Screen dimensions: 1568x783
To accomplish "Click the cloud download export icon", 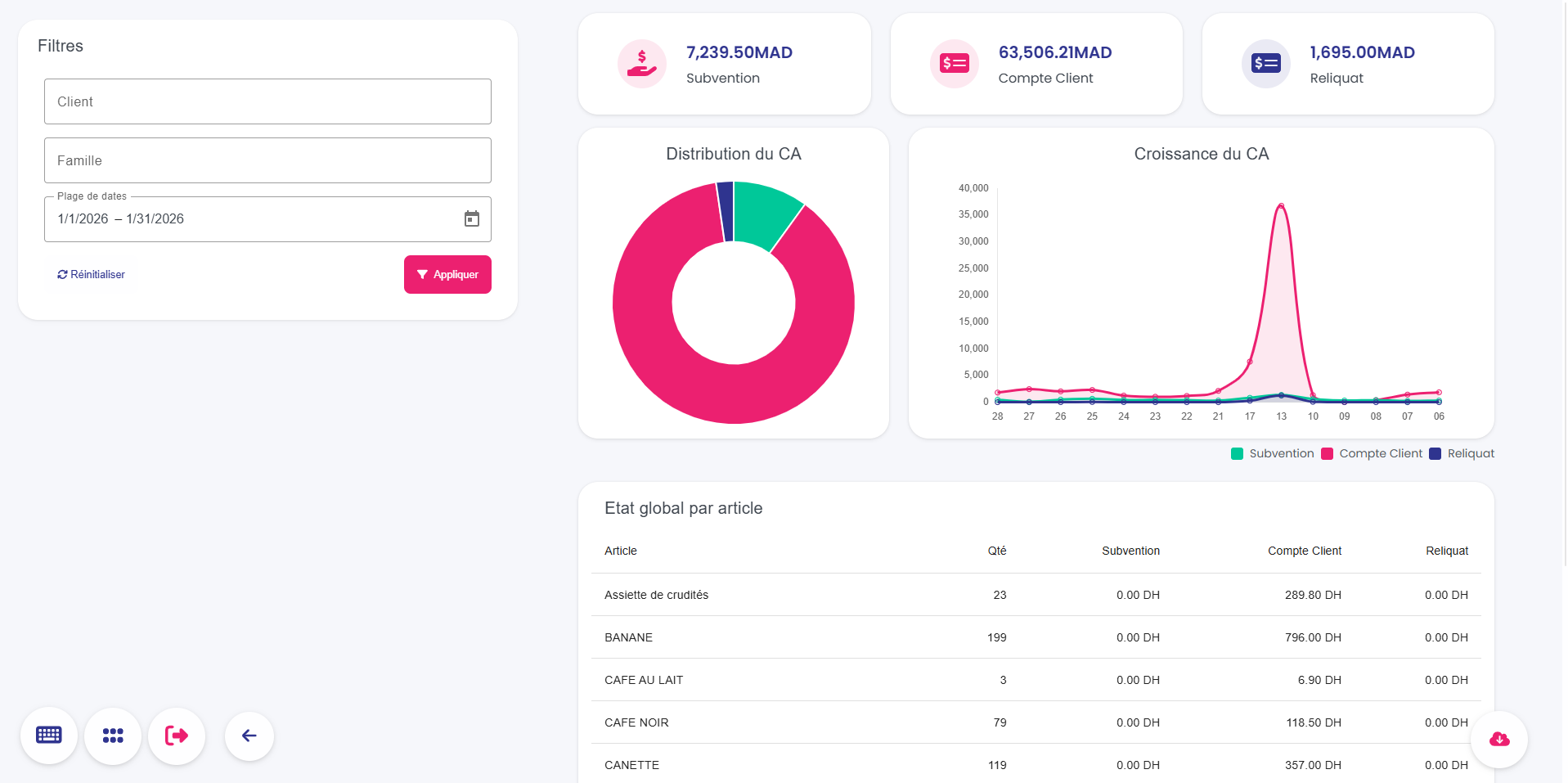I will coord(1498,740).
